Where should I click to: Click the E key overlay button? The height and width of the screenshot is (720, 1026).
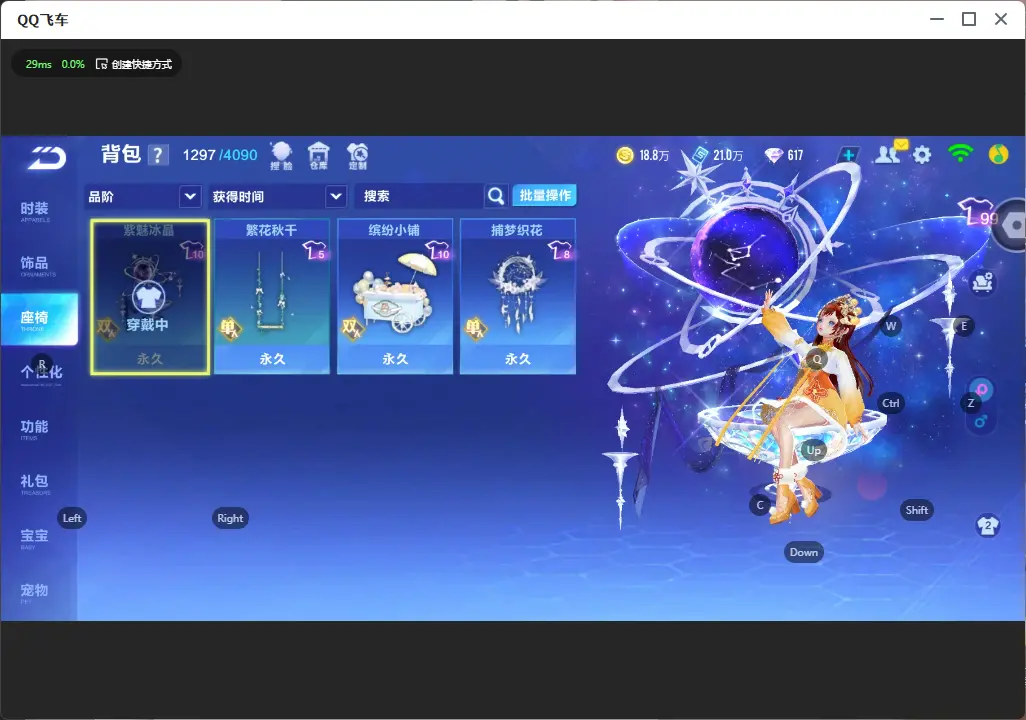coord(964,326)
